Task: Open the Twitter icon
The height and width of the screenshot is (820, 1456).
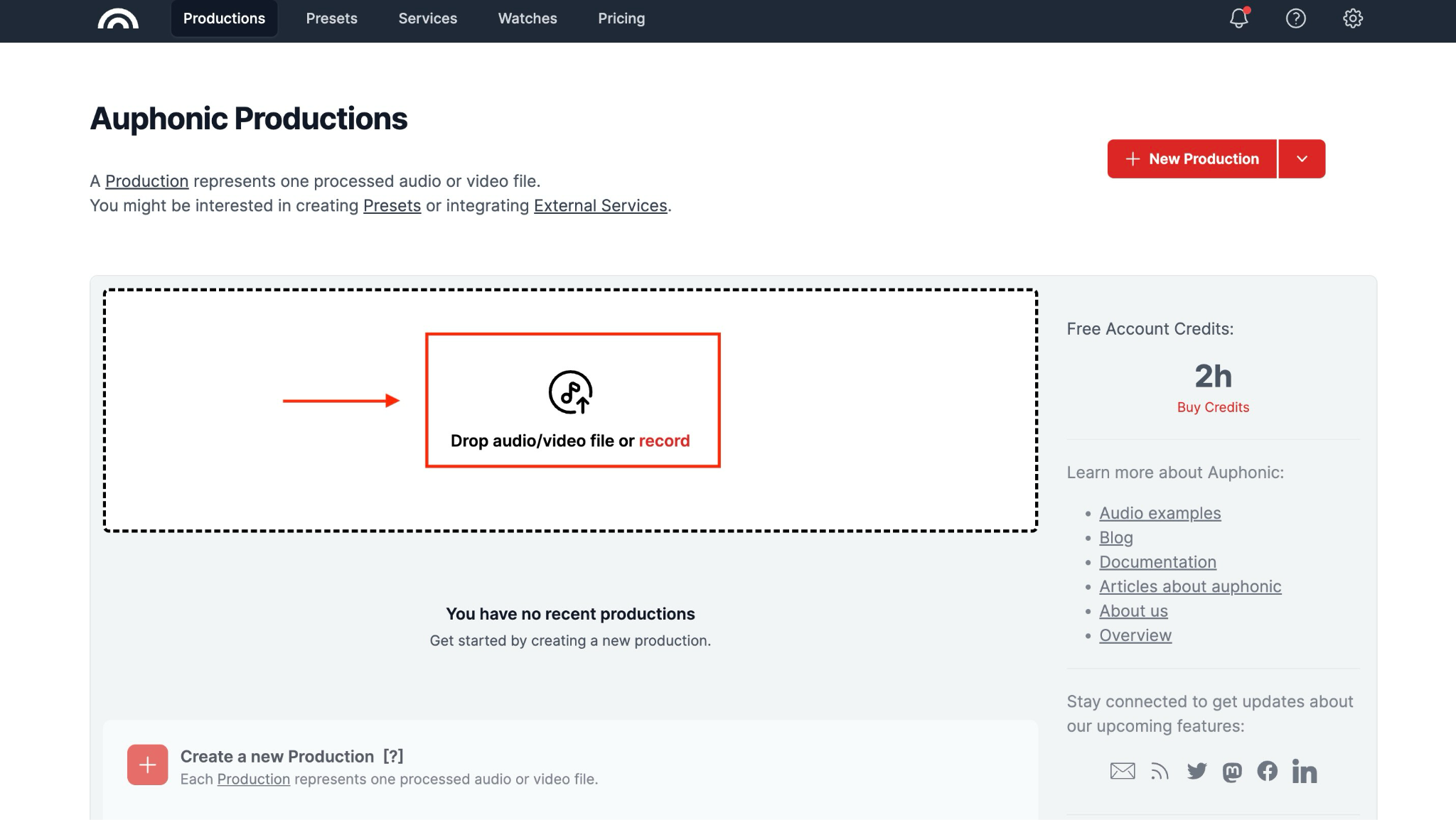Action: coord(1197,771)
